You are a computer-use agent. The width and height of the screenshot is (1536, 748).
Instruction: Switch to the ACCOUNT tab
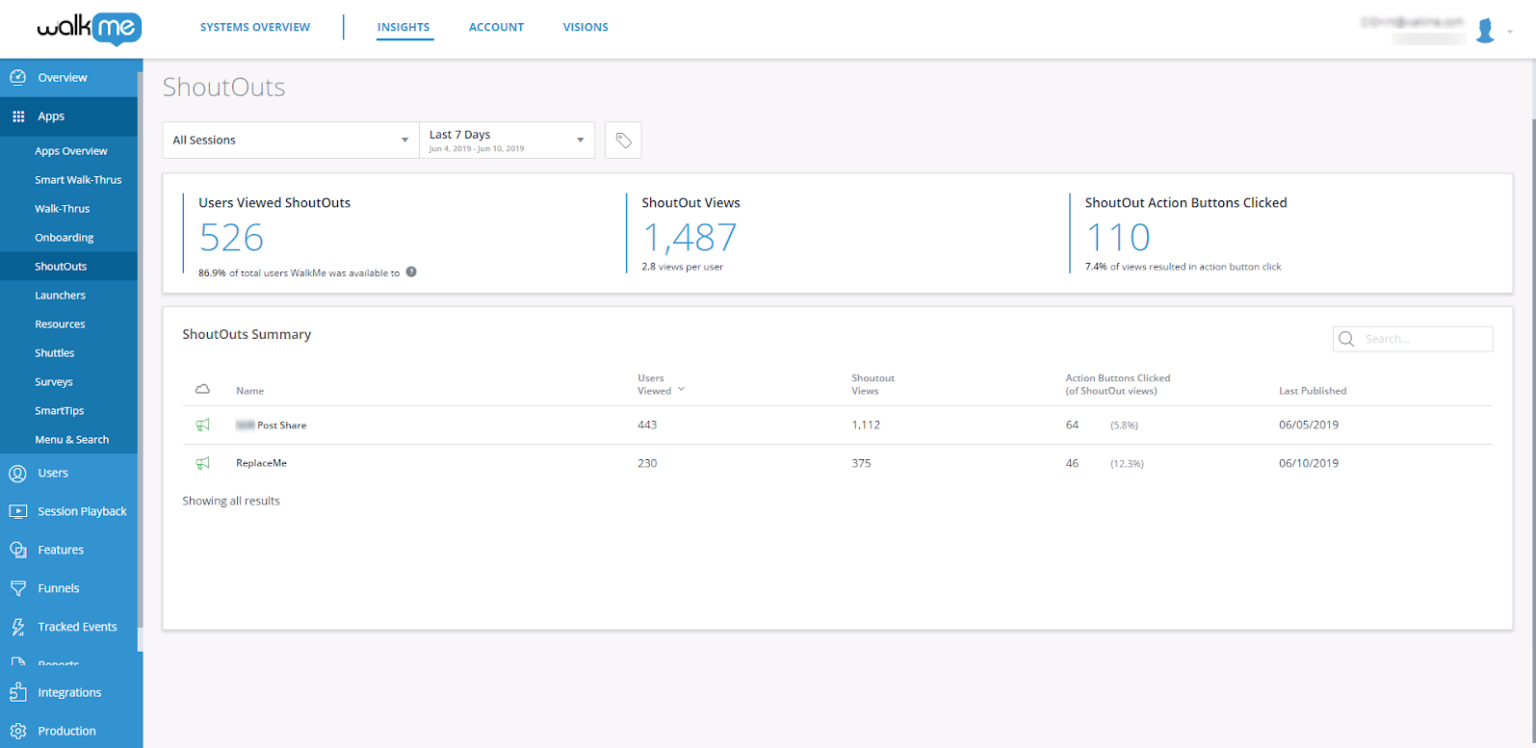pyautogui.click(x=496, y=27)
